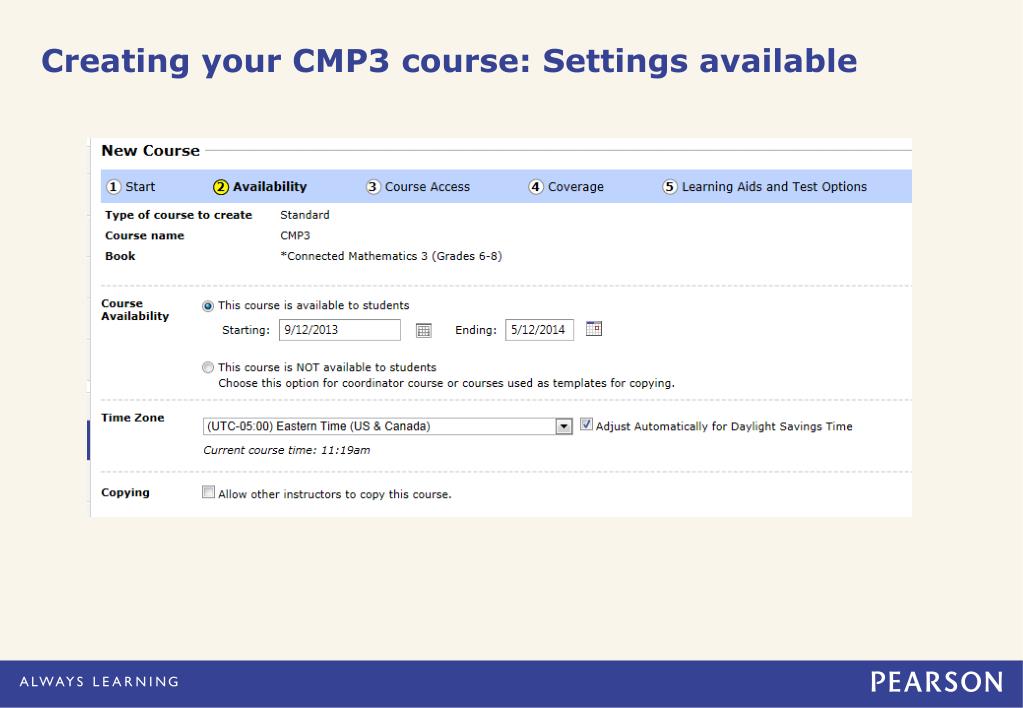Click the book name Connected Mathematics 3

[x=391, y=256]
